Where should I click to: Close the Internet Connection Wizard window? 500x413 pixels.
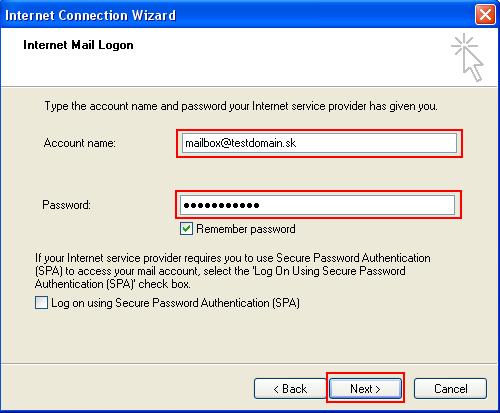485,15
